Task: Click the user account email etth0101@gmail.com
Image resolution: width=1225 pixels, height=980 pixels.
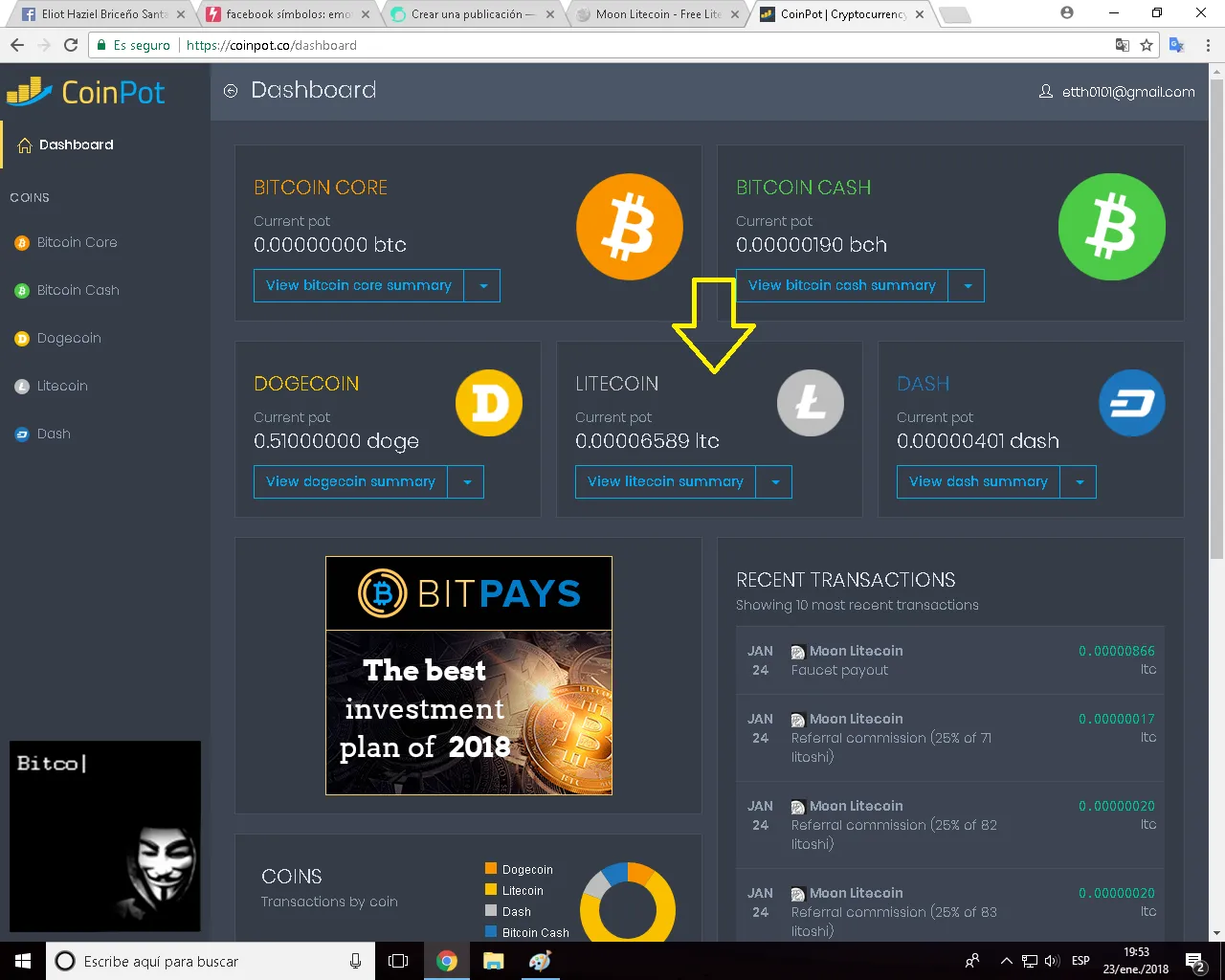Action: click(1117, 92)
